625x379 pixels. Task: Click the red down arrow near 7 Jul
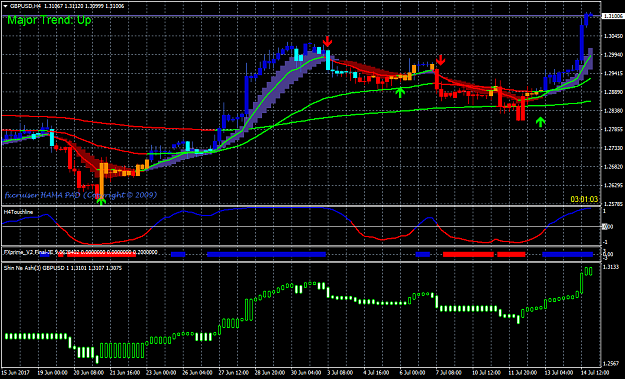440,60
